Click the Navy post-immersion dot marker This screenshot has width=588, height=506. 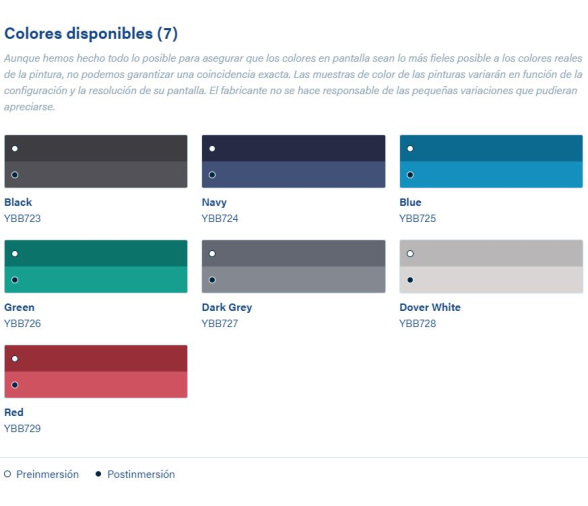click(x=212, y=175)
